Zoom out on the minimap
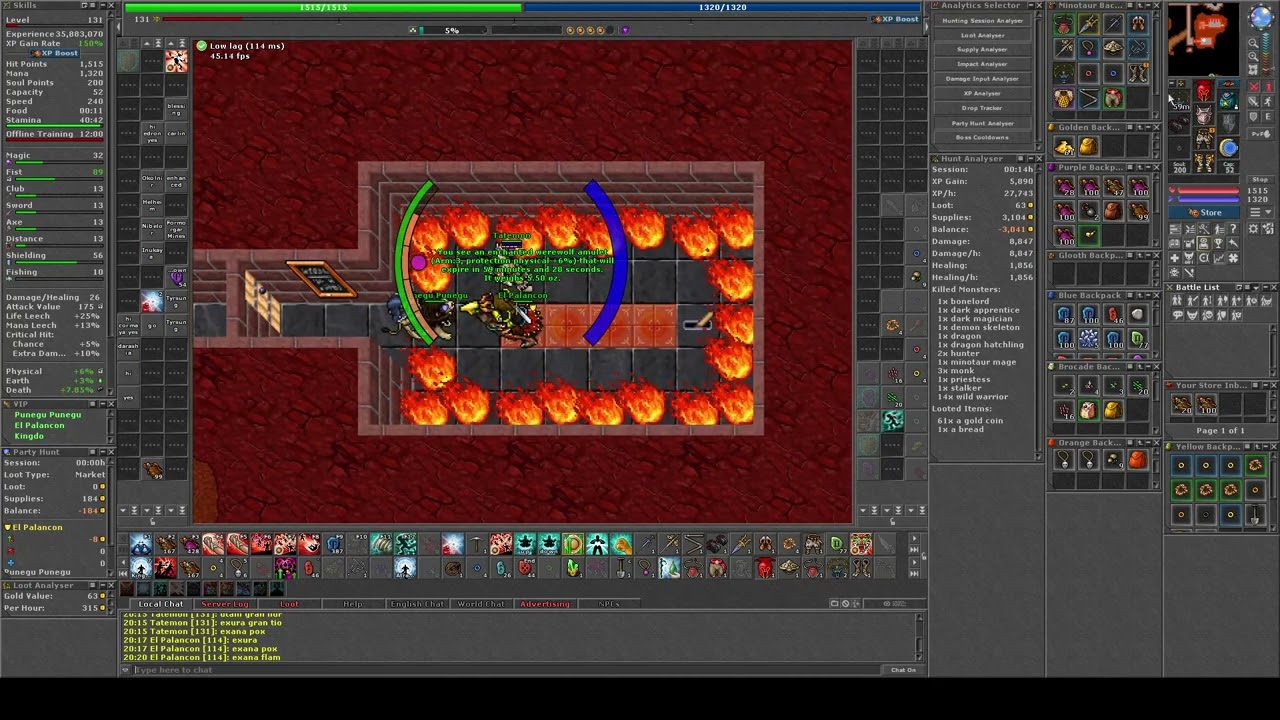 (x=1253, y=43)
